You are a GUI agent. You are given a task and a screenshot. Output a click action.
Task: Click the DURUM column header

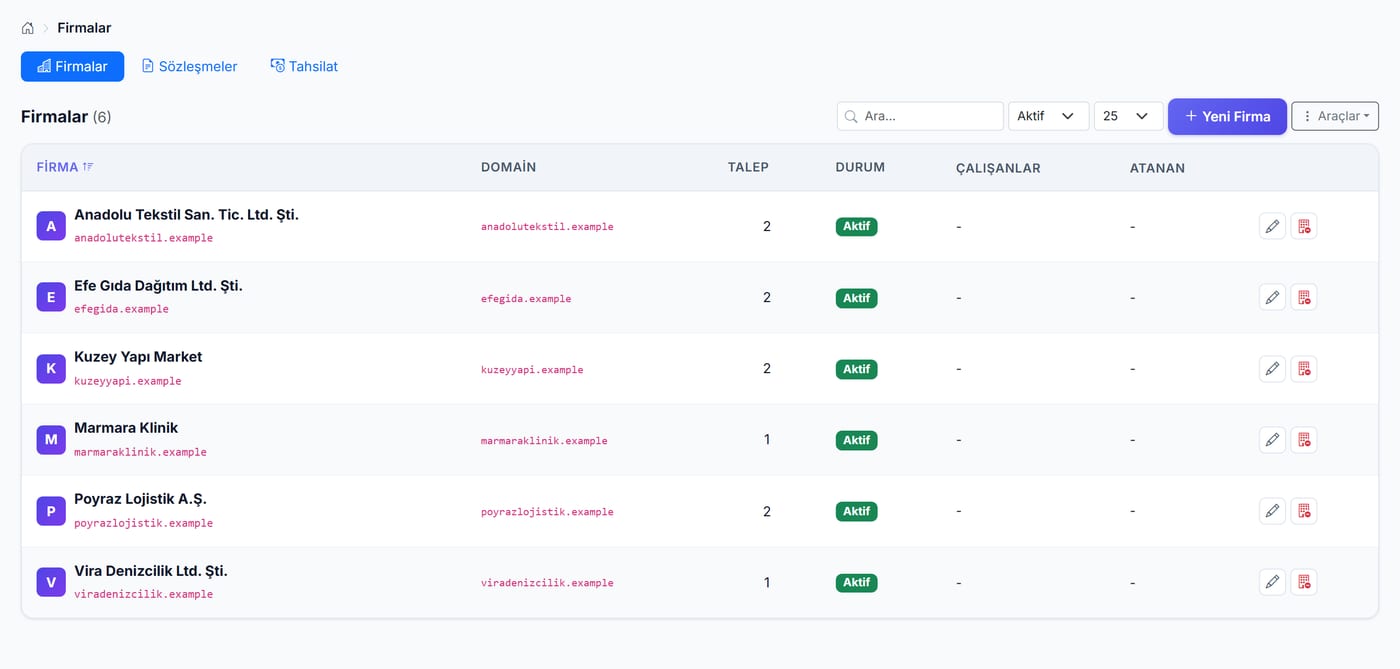860,167
